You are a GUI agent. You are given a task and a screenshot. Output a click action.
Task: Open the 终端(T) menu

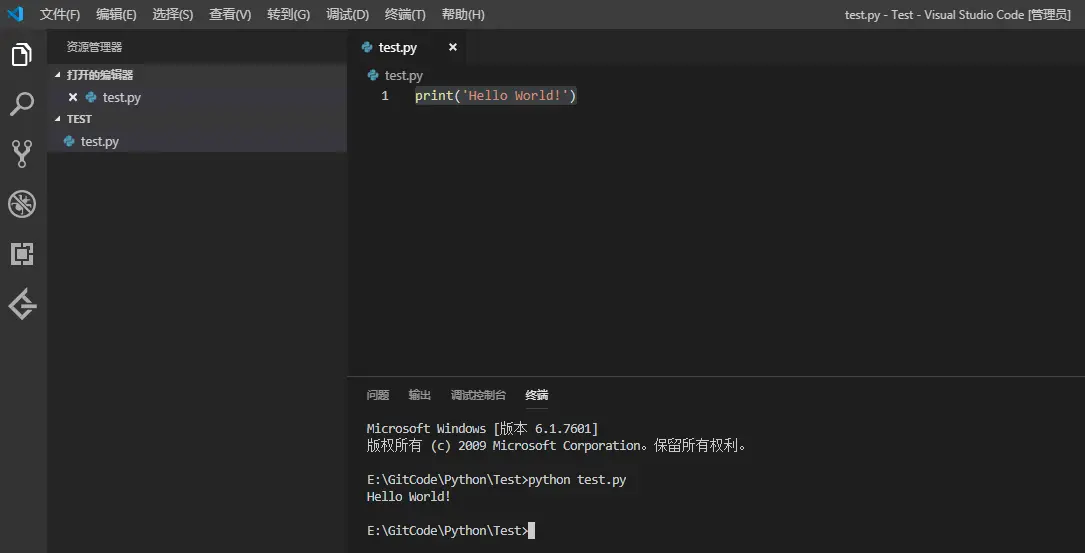pos(405,15)
